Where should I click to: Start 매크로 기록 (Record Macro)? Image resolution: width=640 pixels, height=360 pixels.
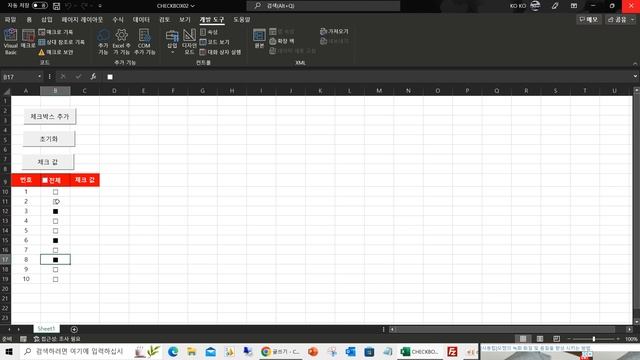pyautogui.click(x=56, y=32)
